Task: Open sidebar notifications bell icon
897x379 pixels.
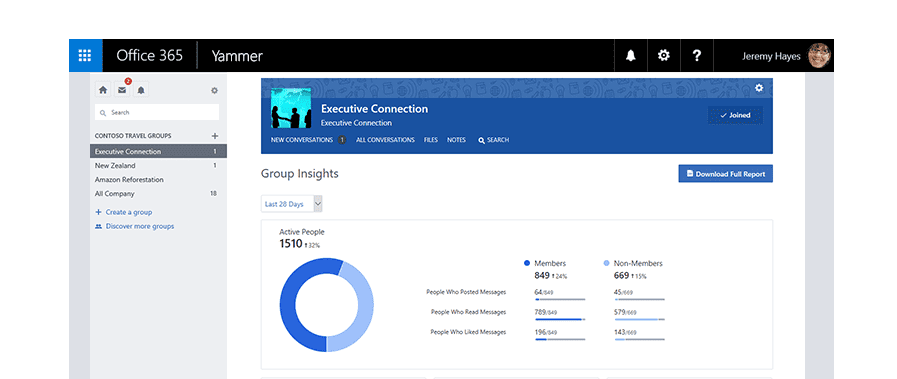Action: coord(141,90)
